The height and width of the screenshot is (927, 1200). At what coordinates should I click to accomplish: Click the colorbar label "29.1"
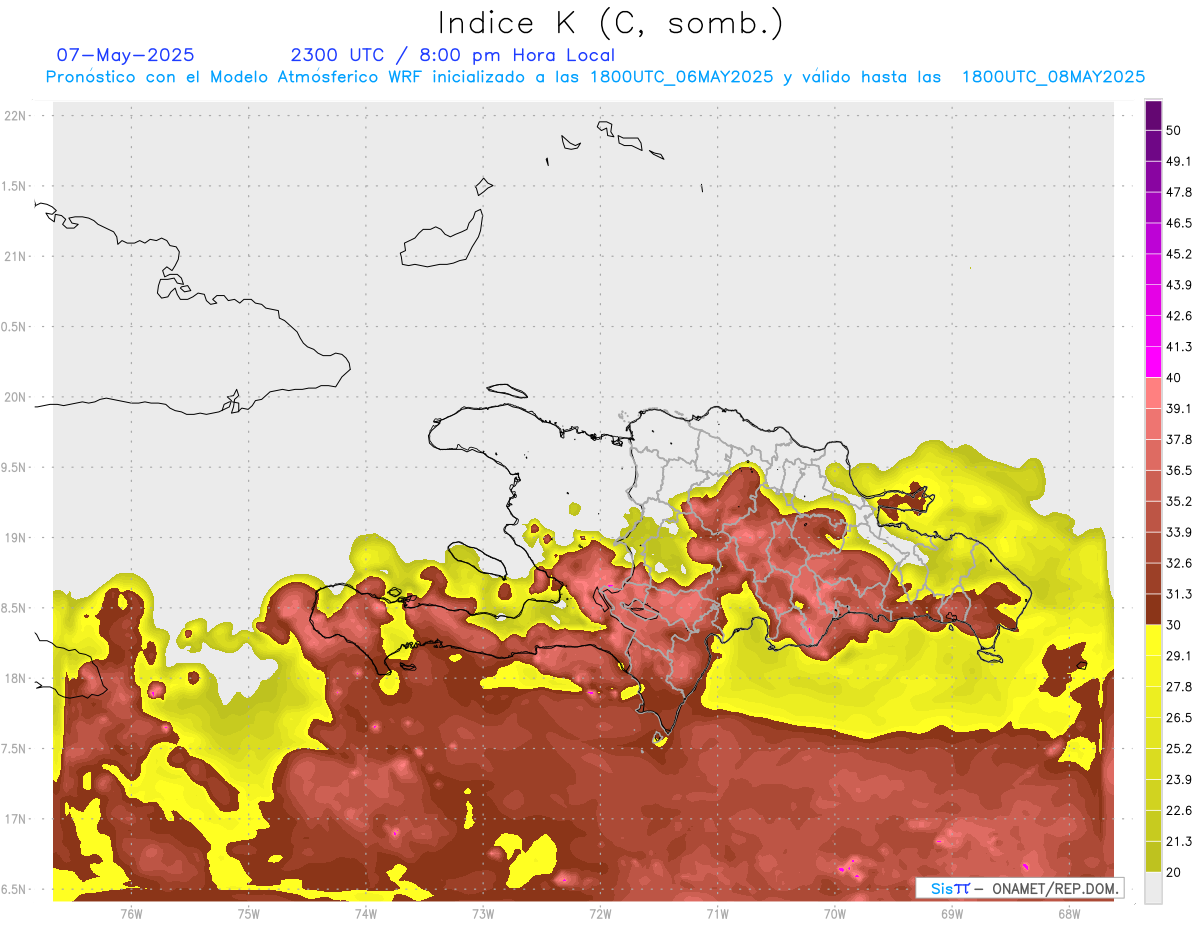[1179, 656]
